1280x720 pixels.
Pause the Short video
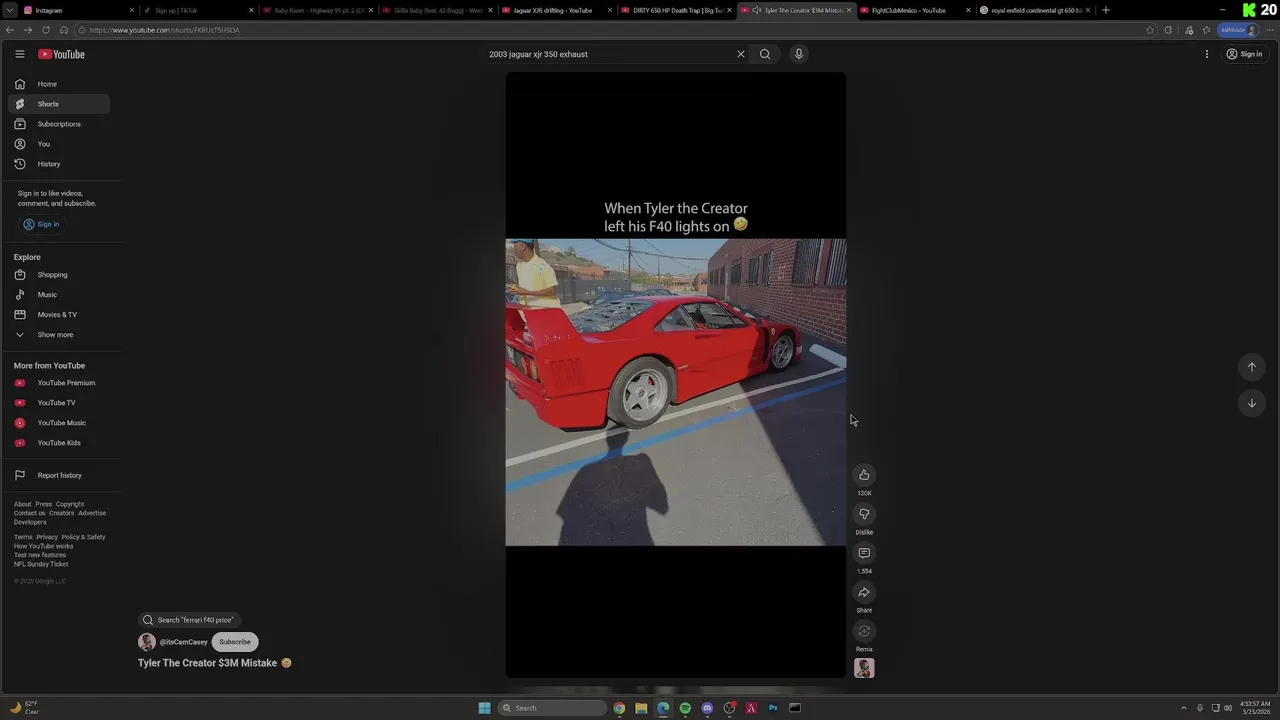[675, 375]
